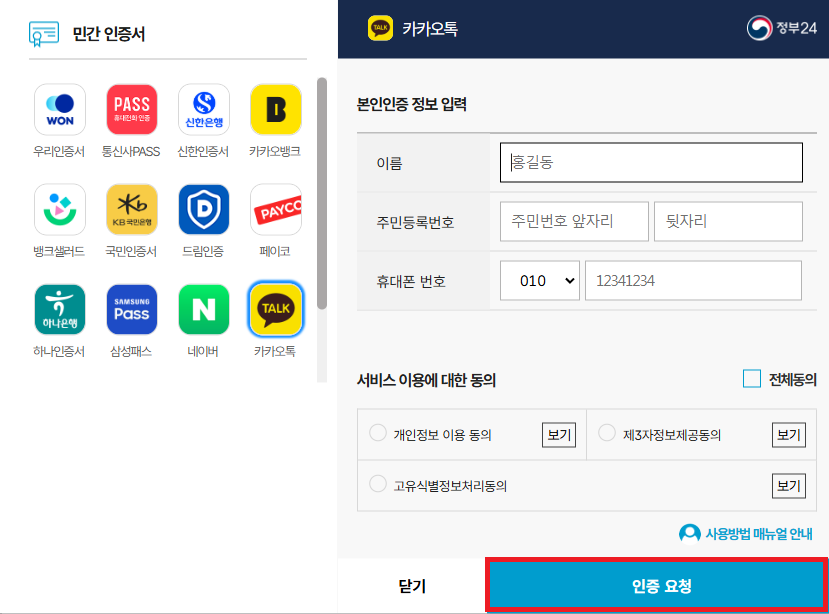Focus the 주민번호 앞자리 input field

[x=574, y=221]
